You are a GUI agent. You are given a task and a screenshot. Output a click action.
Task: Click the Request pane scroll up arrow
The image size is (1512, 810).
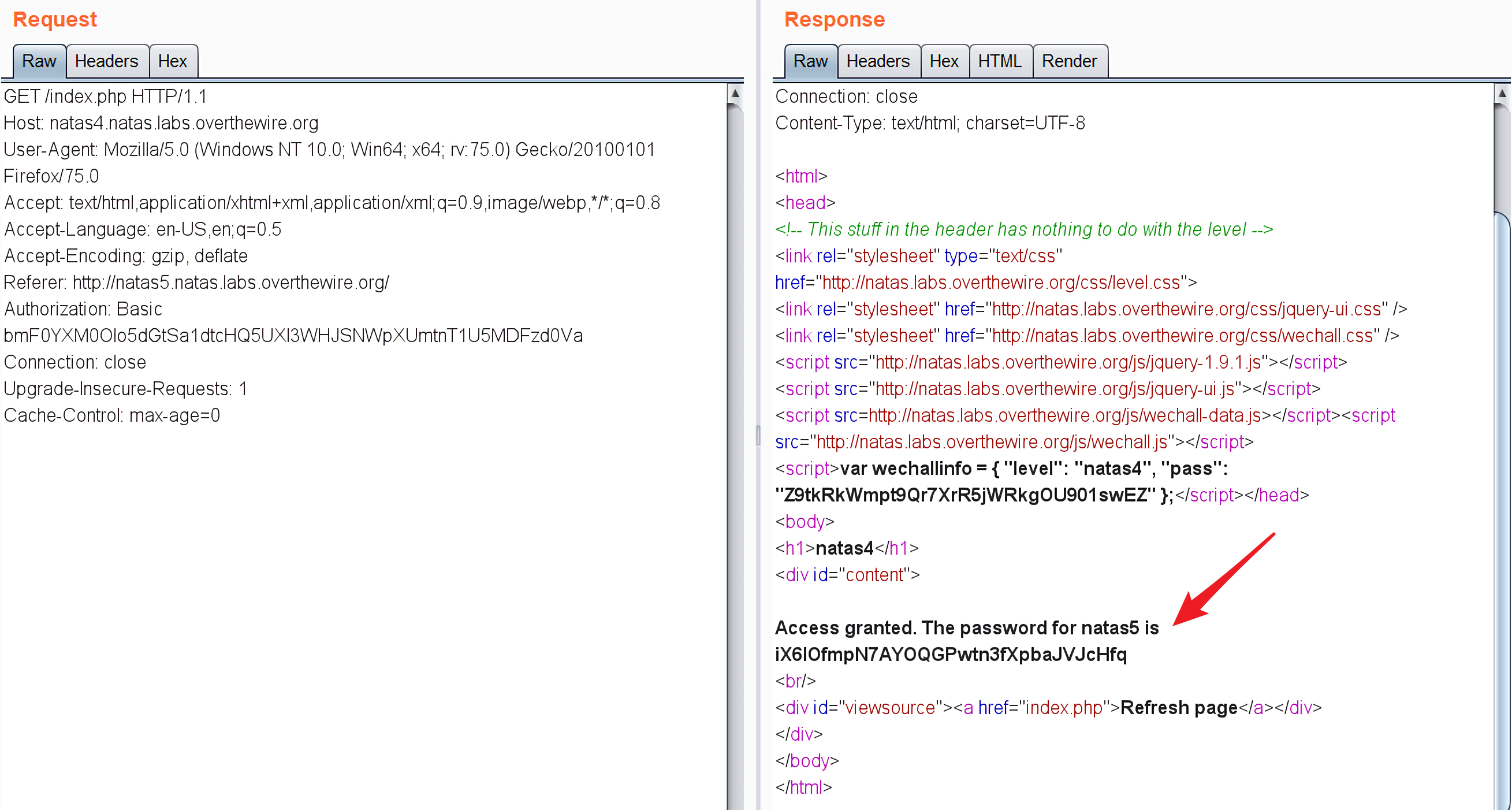[x=735, y=94]
